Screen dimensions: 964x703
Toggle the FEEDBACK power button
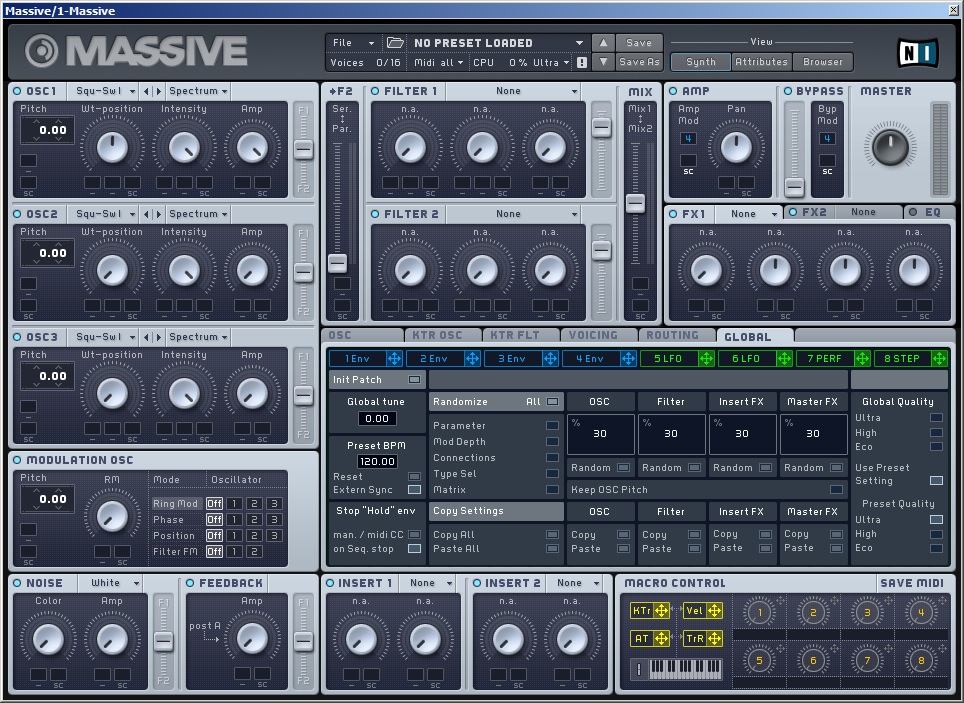(x=190, y=583)
